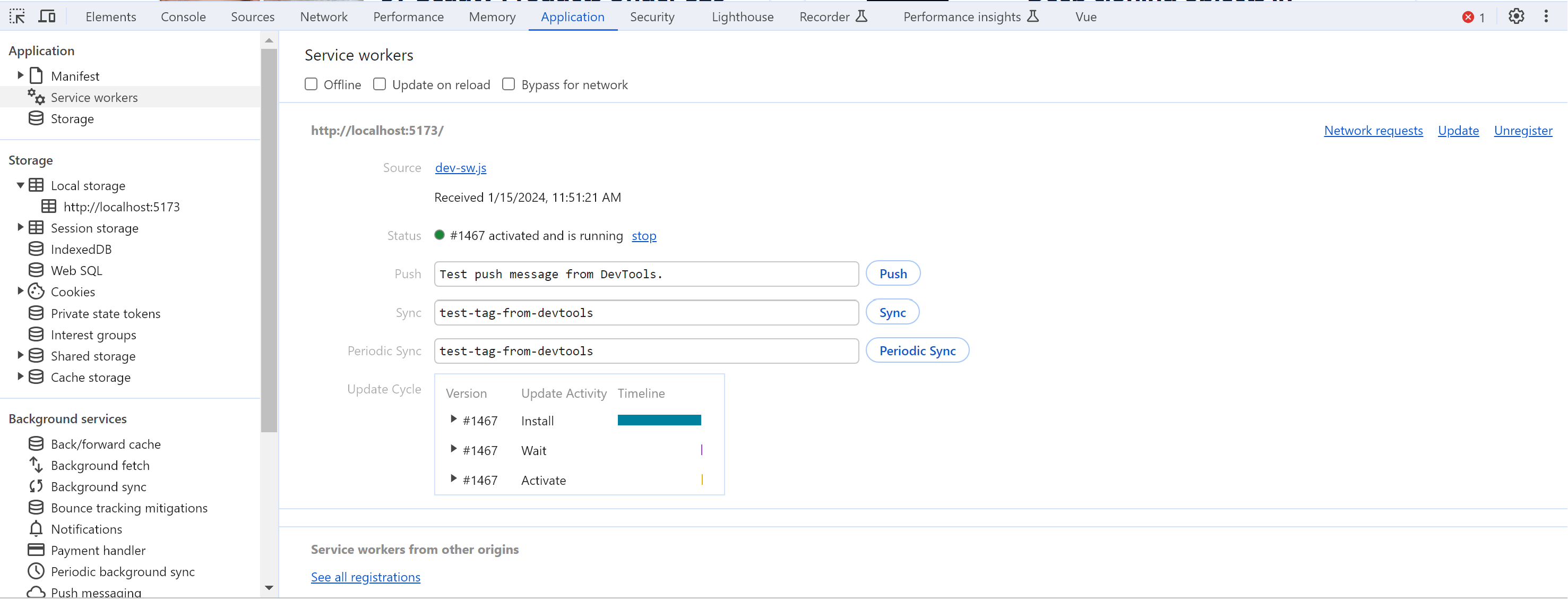1568x599 pixels.
Task: Click the IndexedDB database icon
Action: (x=37, y=249)
